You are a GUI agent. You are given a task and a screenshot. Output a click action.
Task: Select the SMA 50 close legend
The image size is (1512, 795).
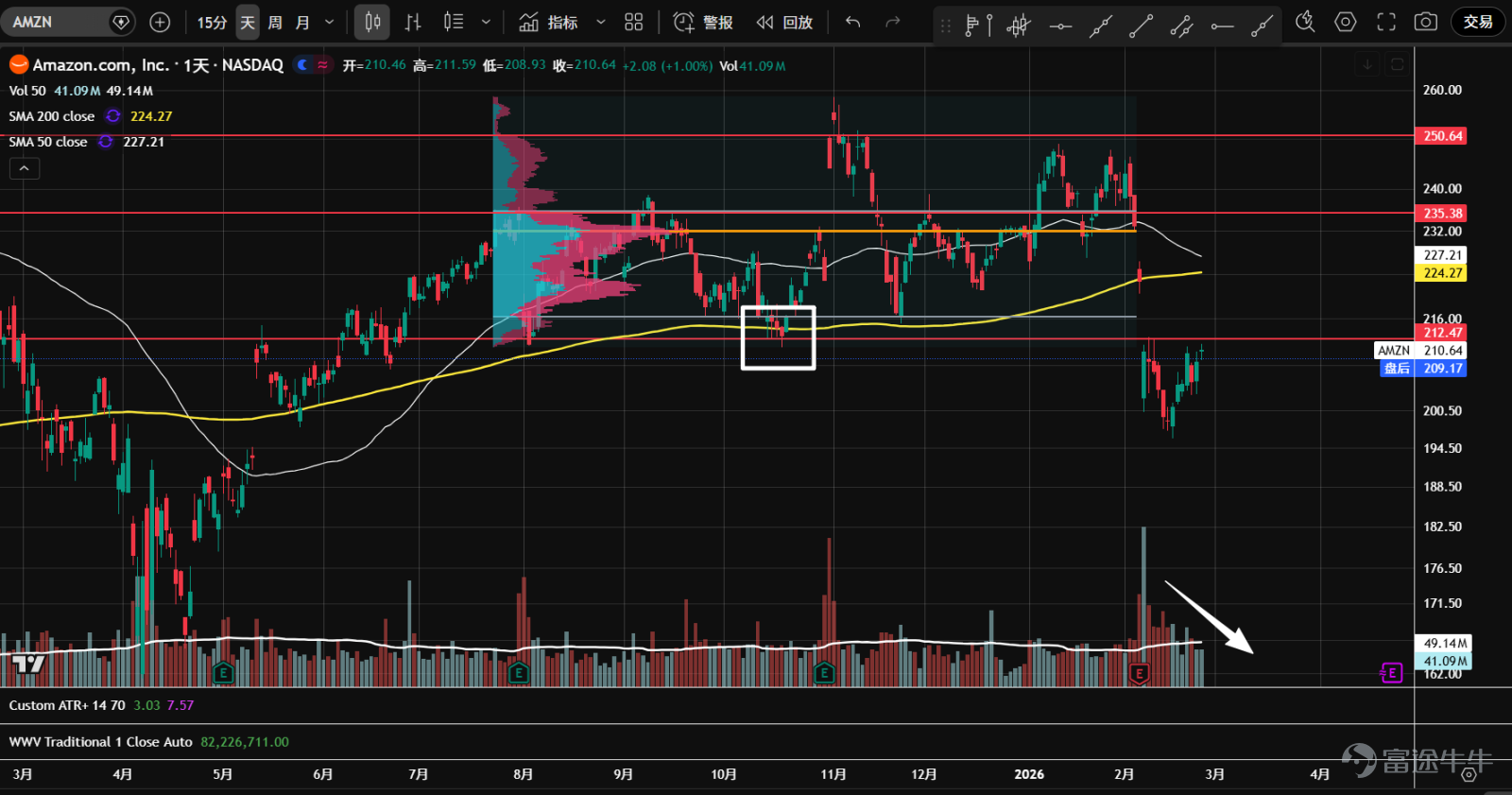(48, 142)
